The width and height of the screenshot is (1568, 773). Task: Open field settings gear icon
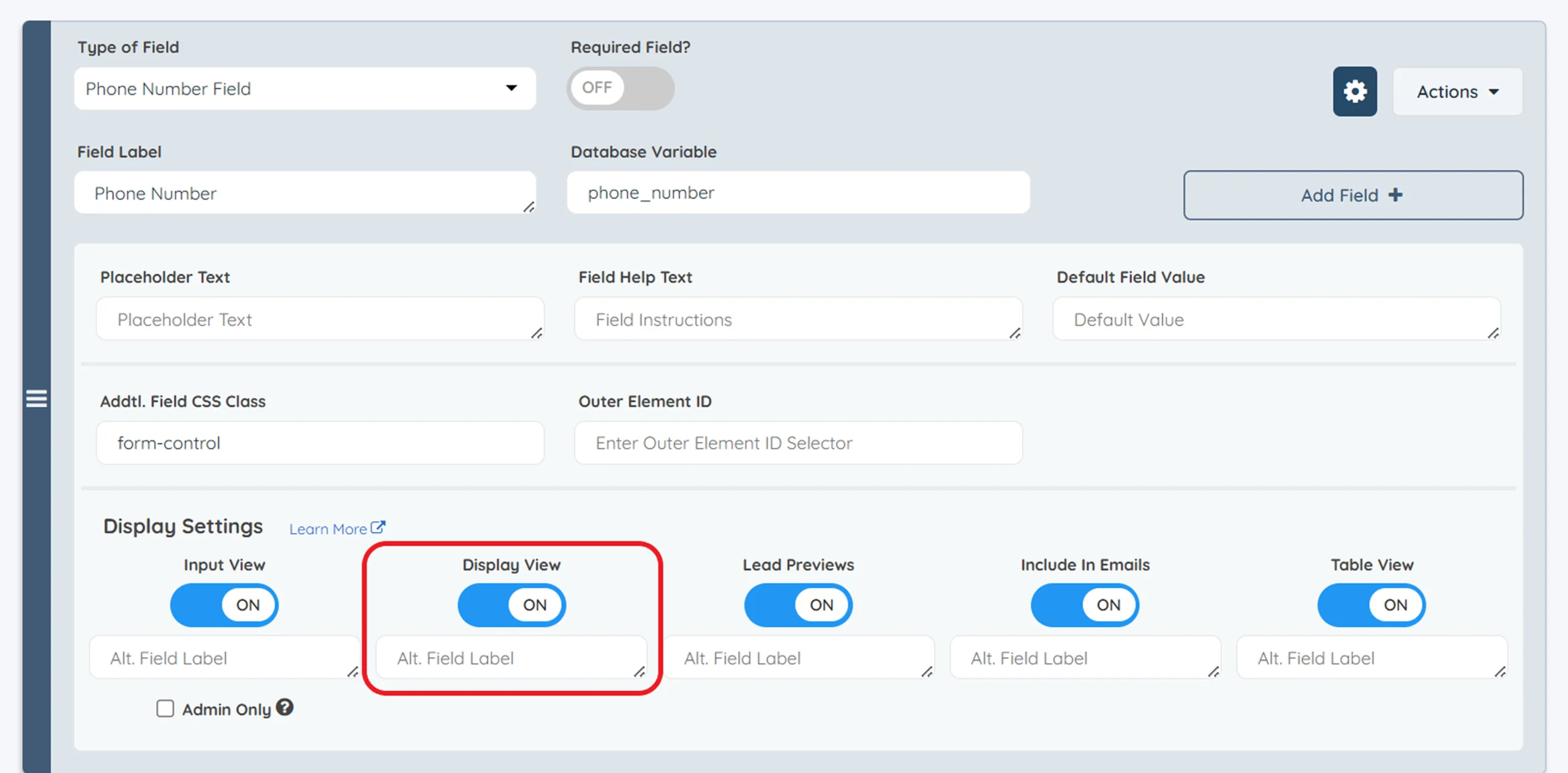coord(1354,91)
